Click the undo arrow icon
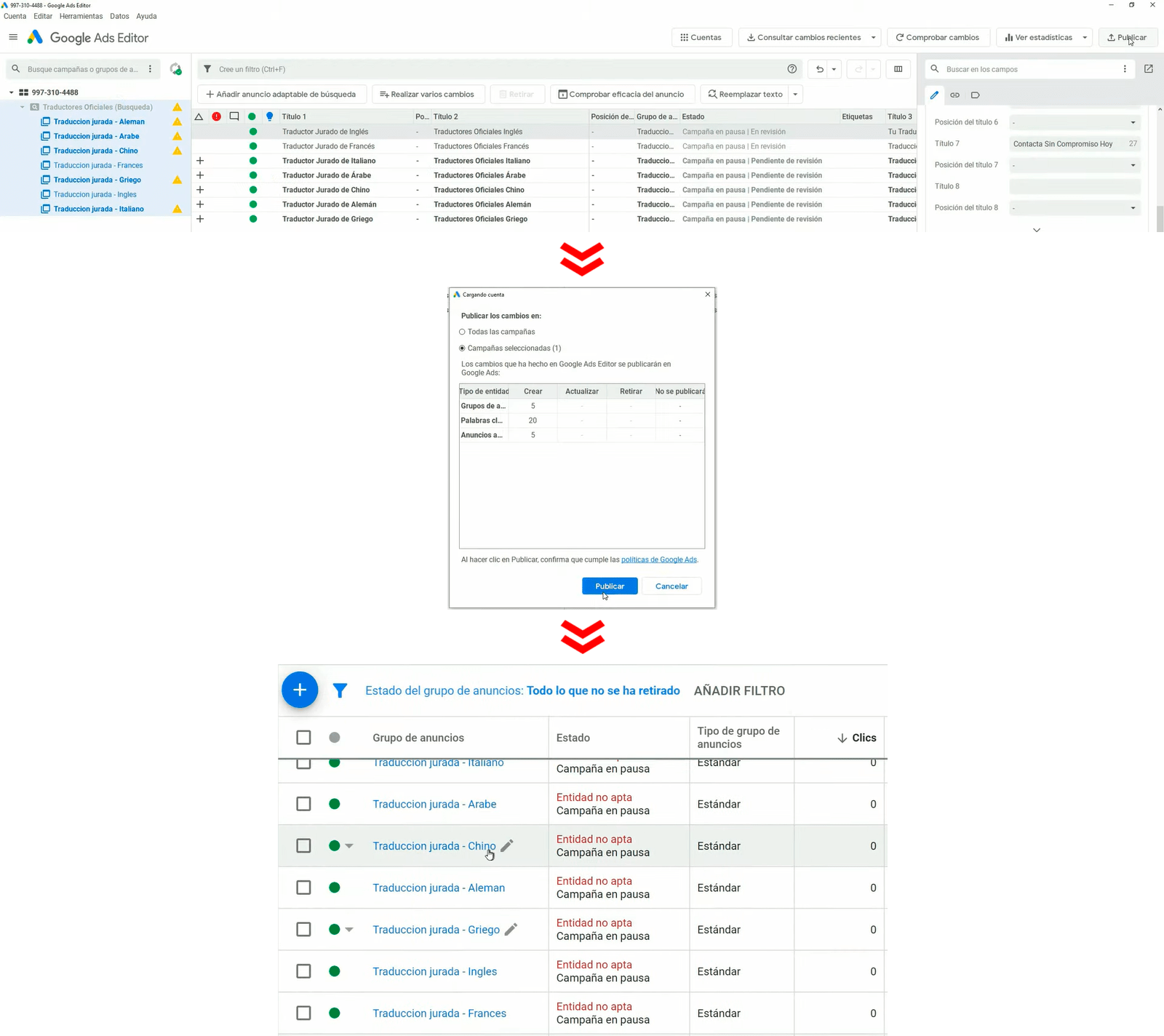1164x1036 pixels. tap(820, 69)
